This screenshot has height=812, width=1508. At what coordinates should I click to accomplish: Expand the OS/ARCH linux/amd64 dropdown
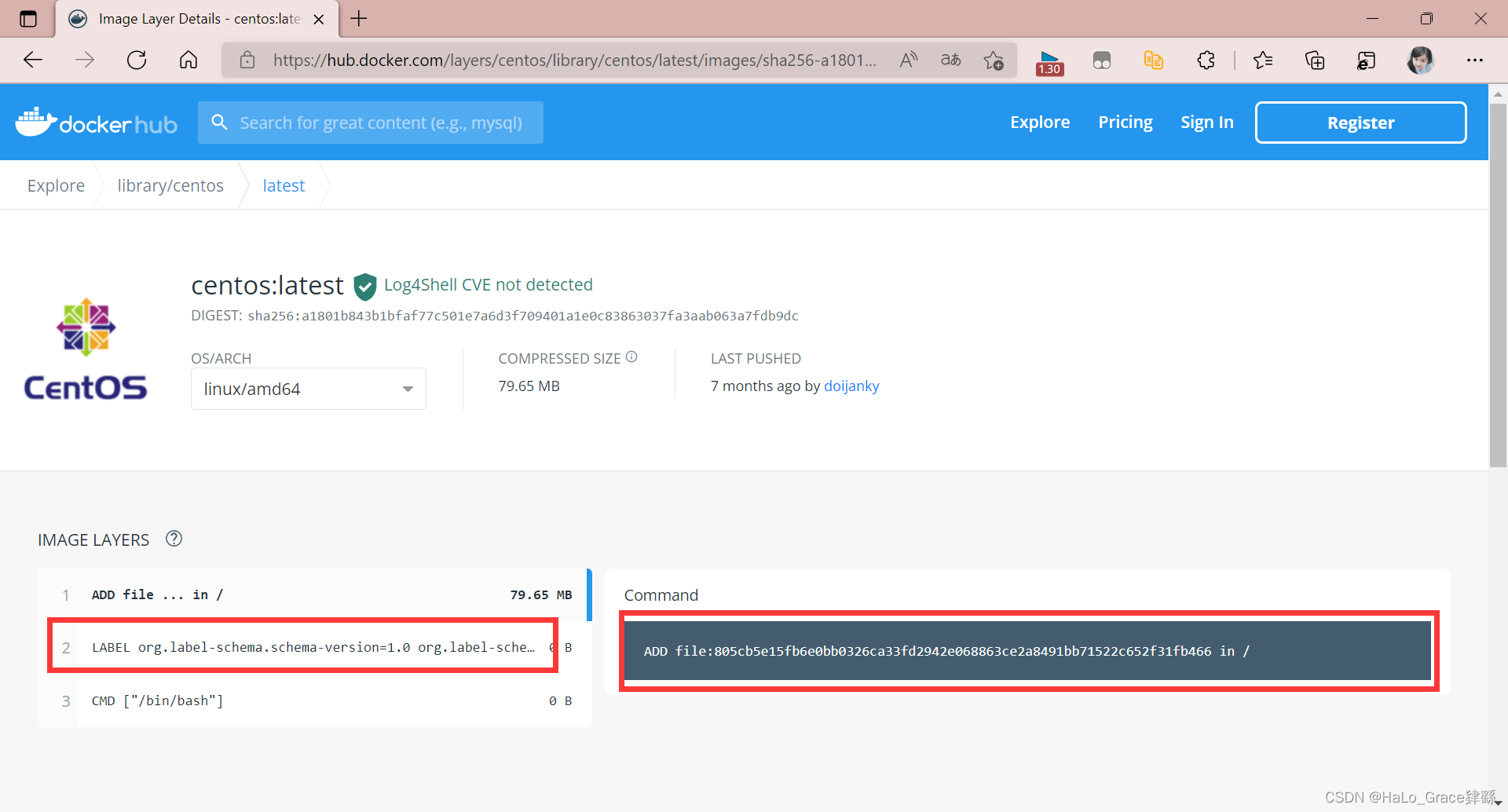[309, 389]
